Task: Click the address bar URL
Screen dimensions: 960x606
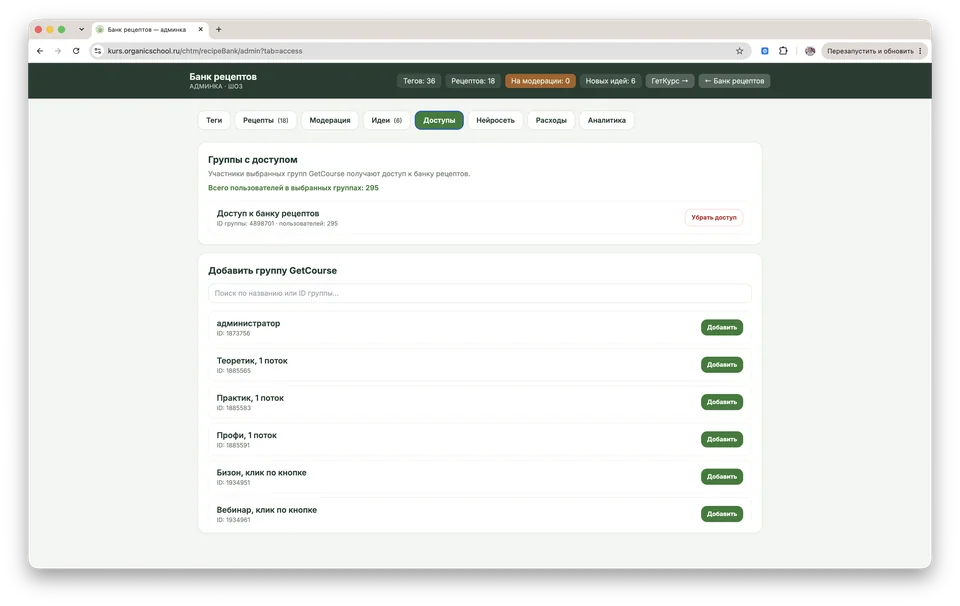Action: click(205, 51)
